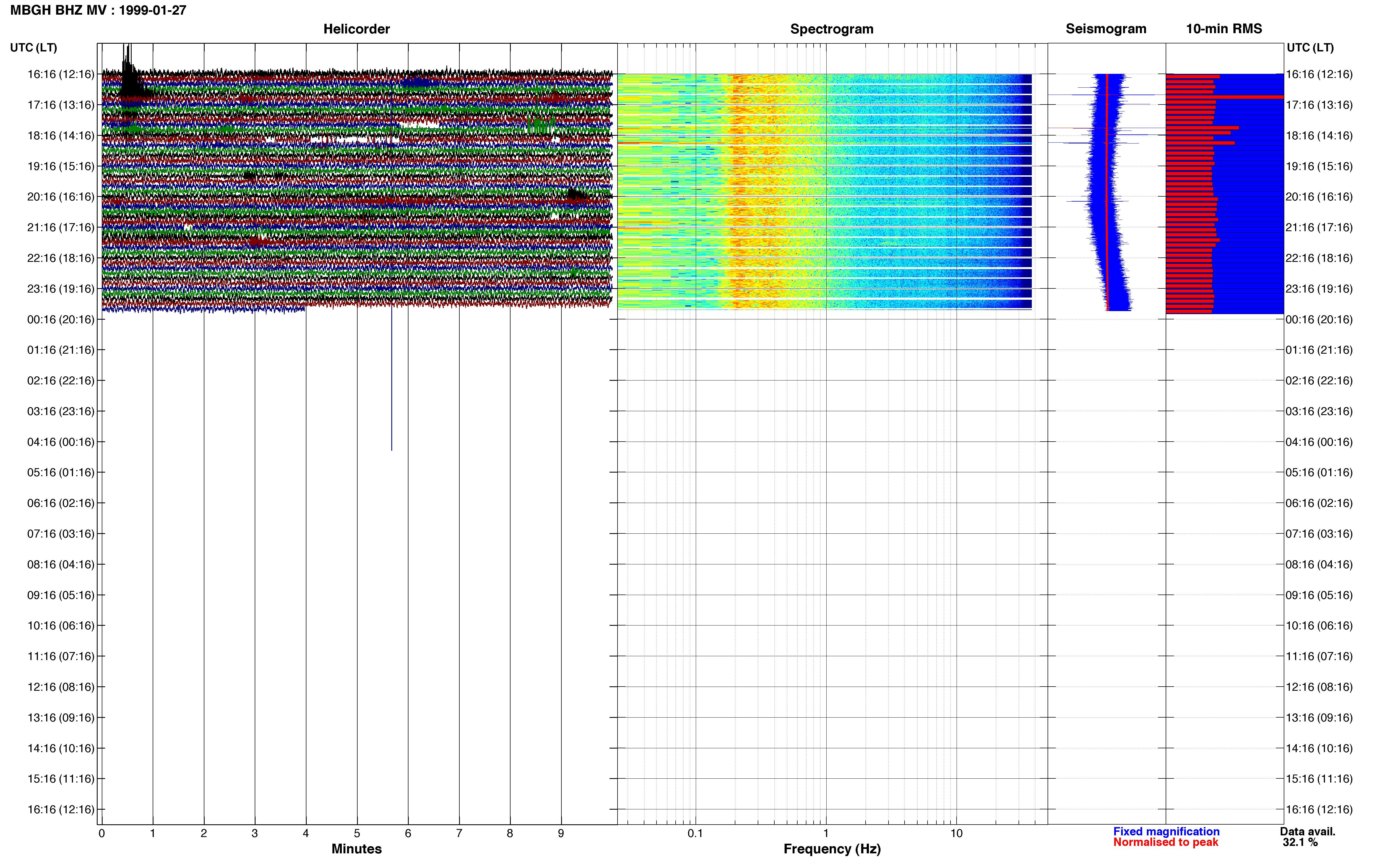The image size is (1388, 868).
Task: Click right-side time label '17:16 (13:16)'
Action: [1319, 105]
